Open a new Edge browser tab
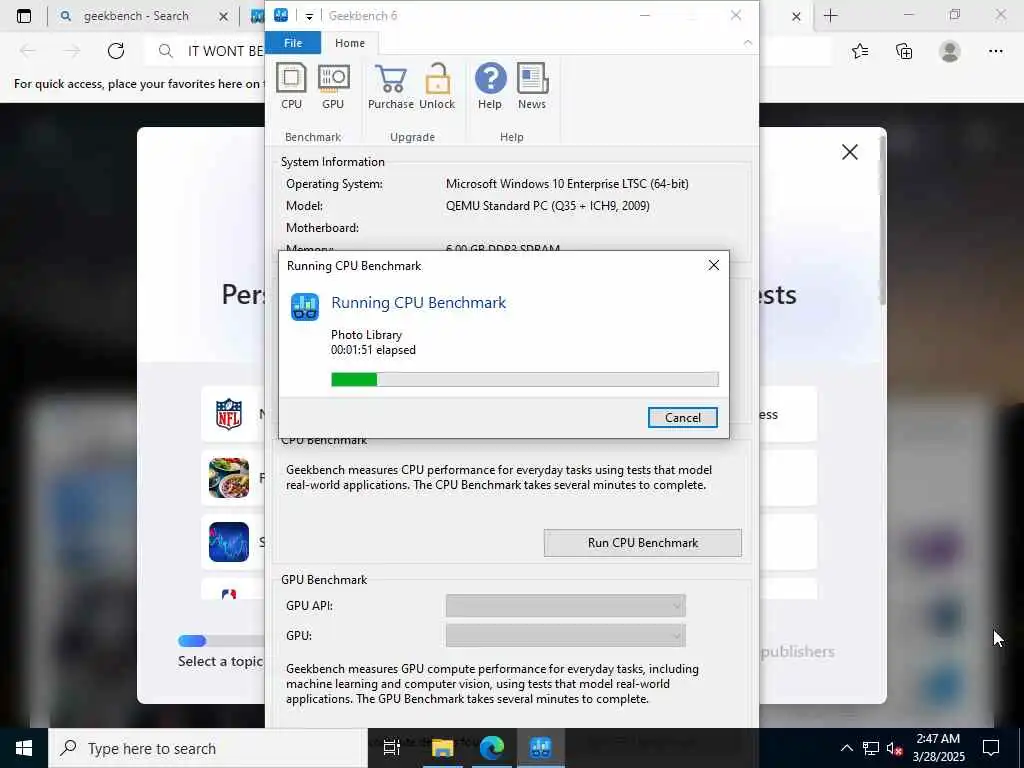The height and width of the screenshot is (768, 1024). (x=831, y=16)
